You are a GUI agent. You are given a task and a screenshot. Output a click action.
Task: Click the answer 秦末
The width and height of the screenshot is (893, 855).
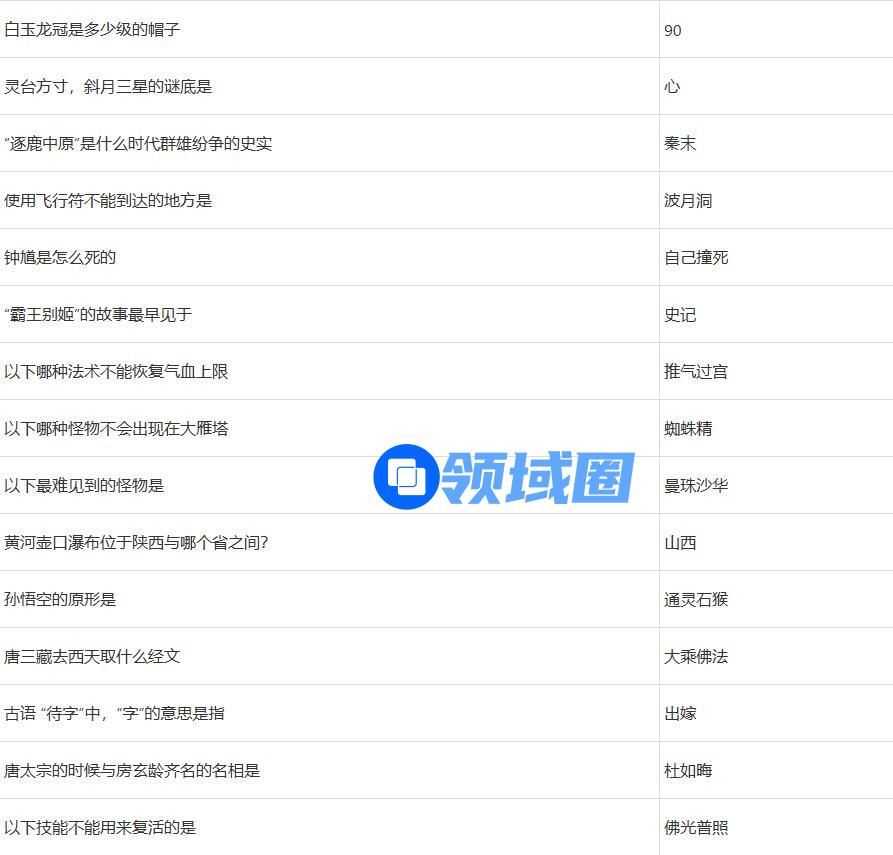[680, 144]
